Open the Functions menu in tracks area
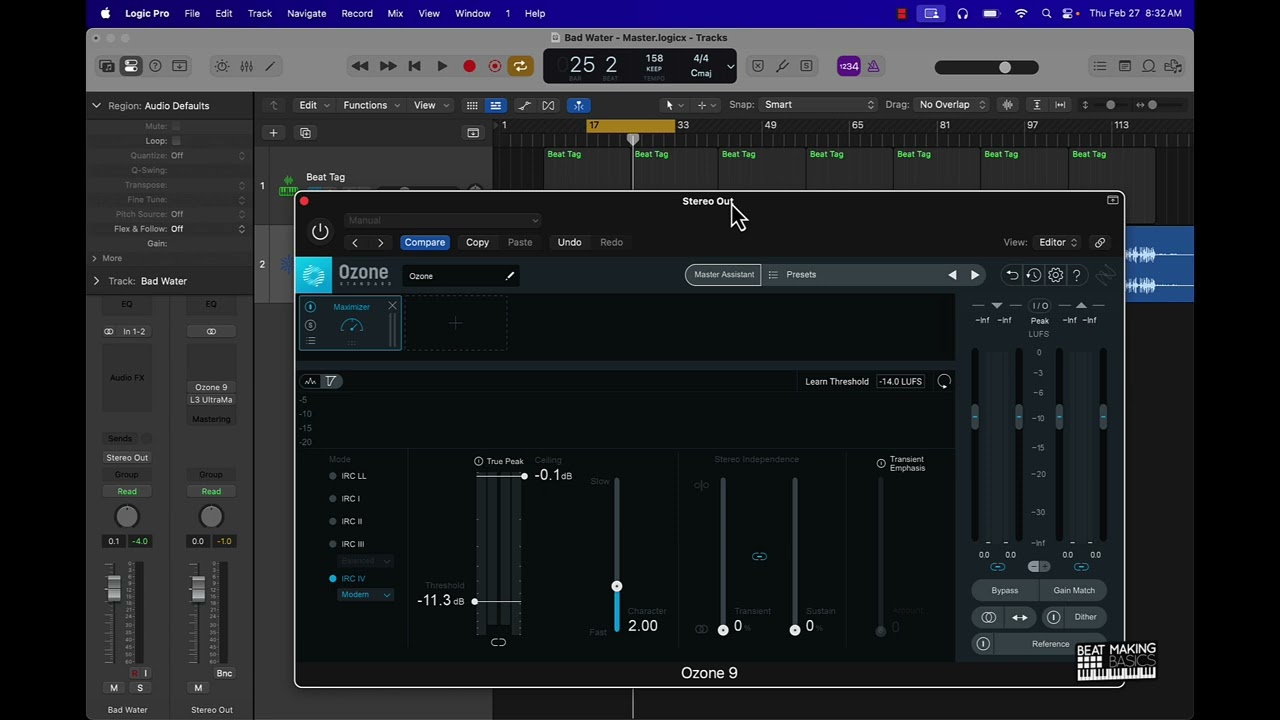 tap(371, 105)
